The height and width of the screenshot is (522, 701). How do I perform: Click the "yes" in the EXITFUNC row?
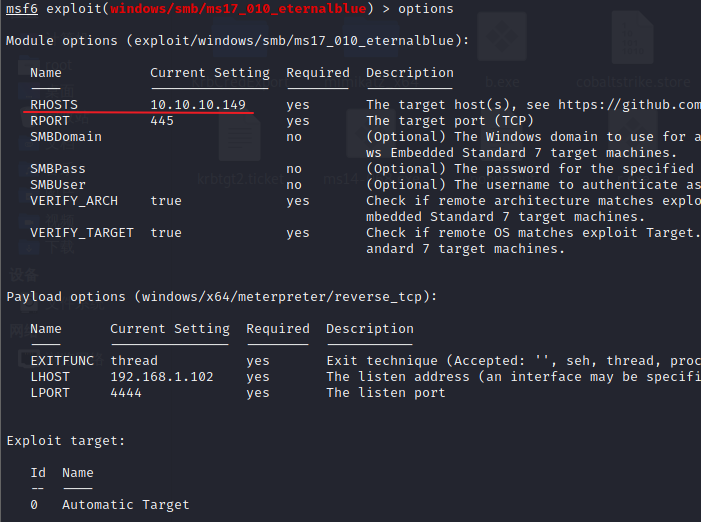click(258, 361)
